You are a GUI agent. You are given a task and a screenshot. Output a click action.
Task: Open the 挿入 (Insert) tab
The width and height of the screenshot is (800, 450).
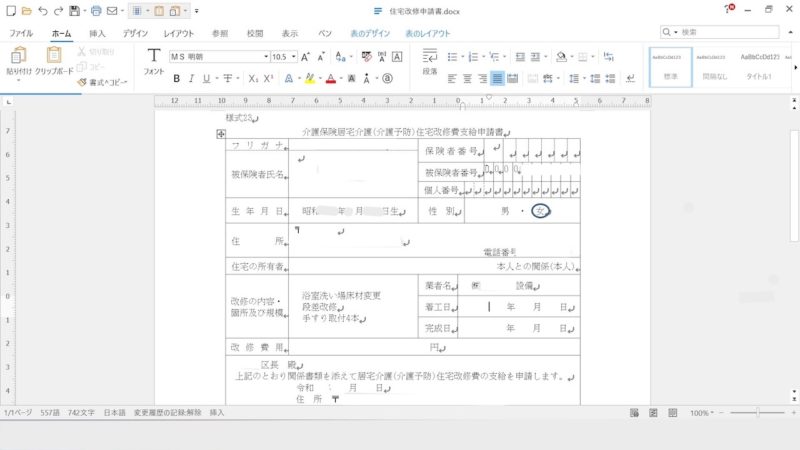(x=97, y=33)
